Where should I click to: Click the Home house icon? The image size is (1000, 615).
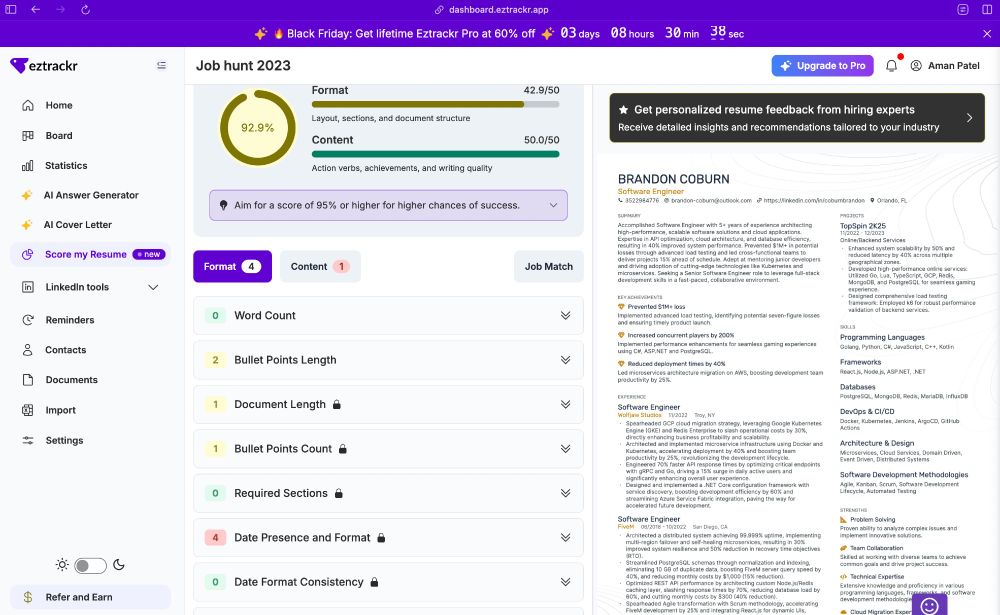27,105
